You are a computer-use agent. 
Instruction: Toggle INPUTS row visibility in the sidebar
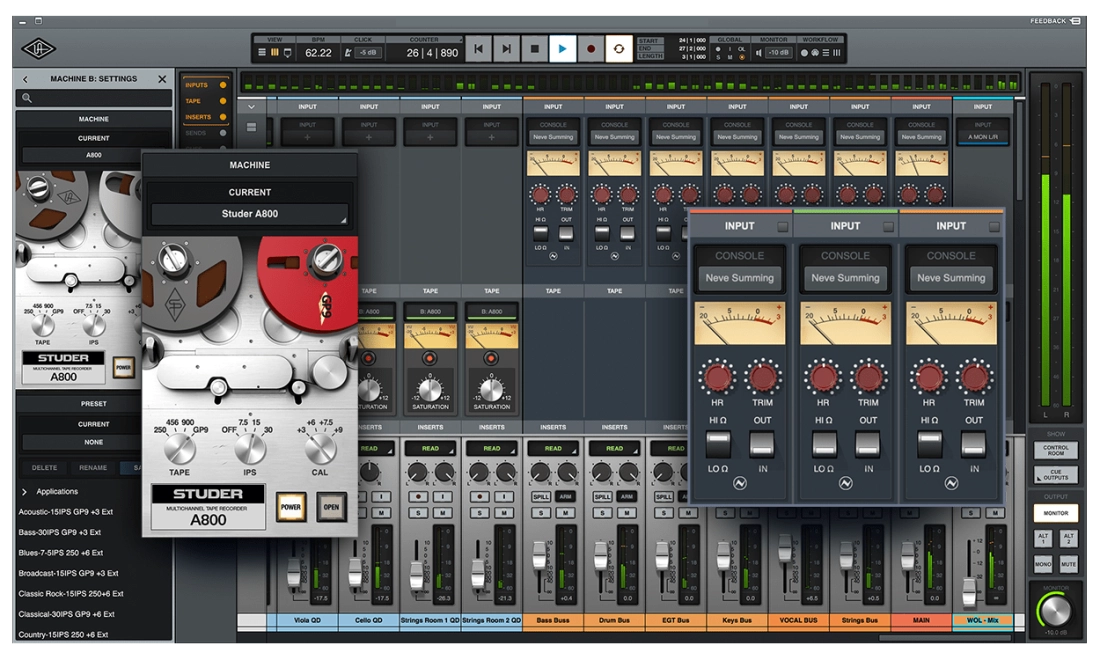click(x=223, y=85)
